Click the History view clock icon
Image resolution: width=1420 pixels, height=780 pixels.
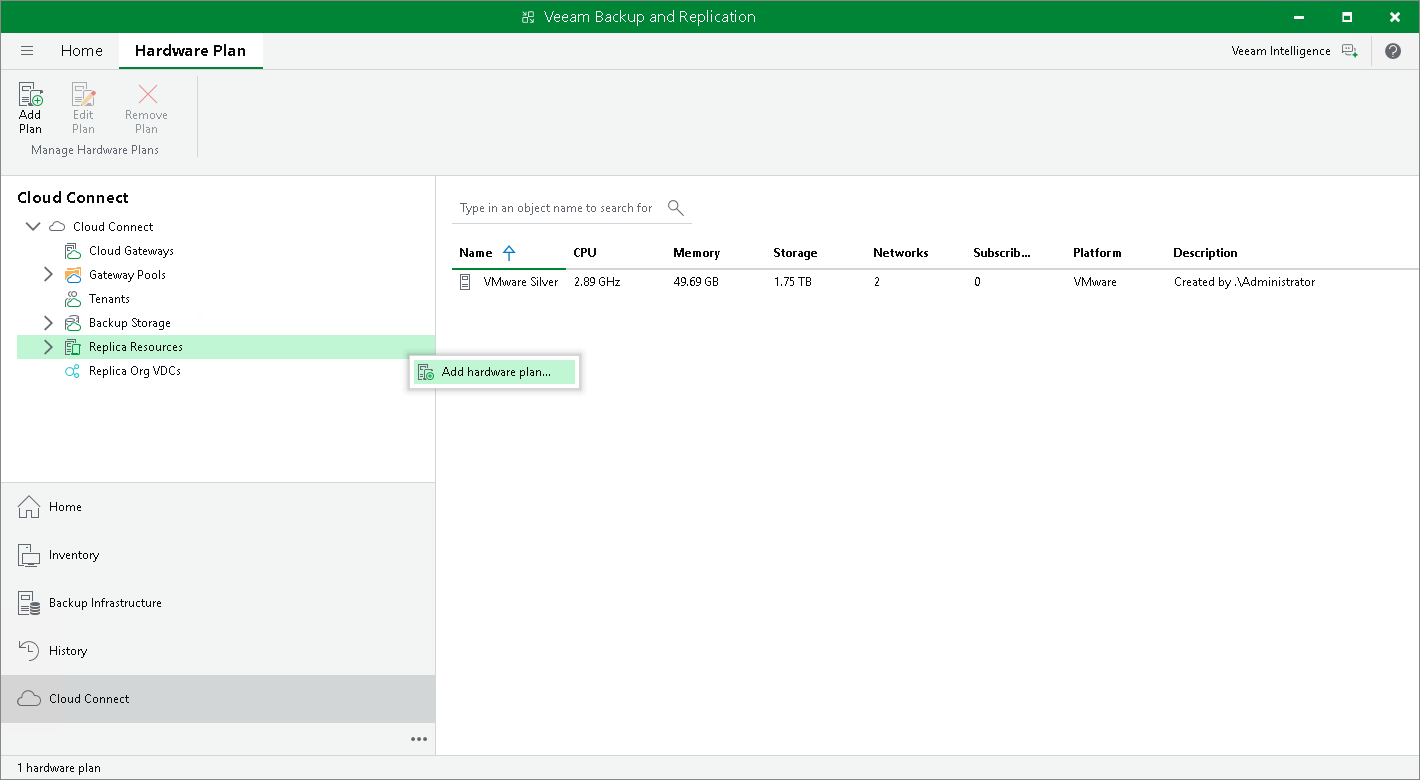[30, 651]
